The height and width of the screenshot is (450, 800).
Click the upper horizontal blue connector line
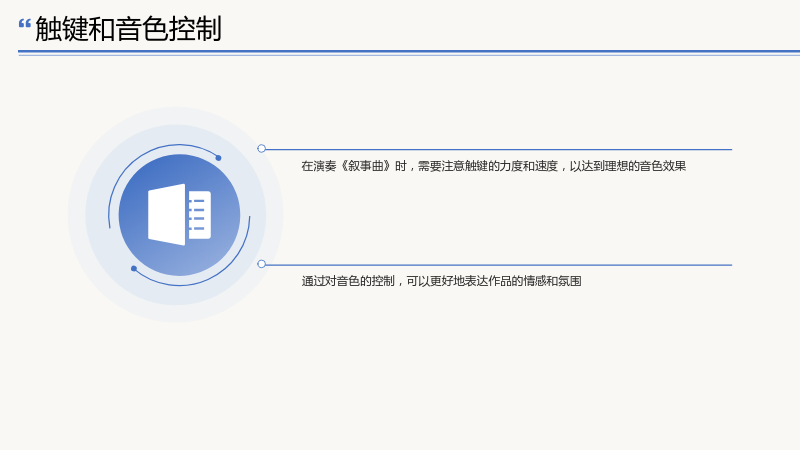coord(498,149)
